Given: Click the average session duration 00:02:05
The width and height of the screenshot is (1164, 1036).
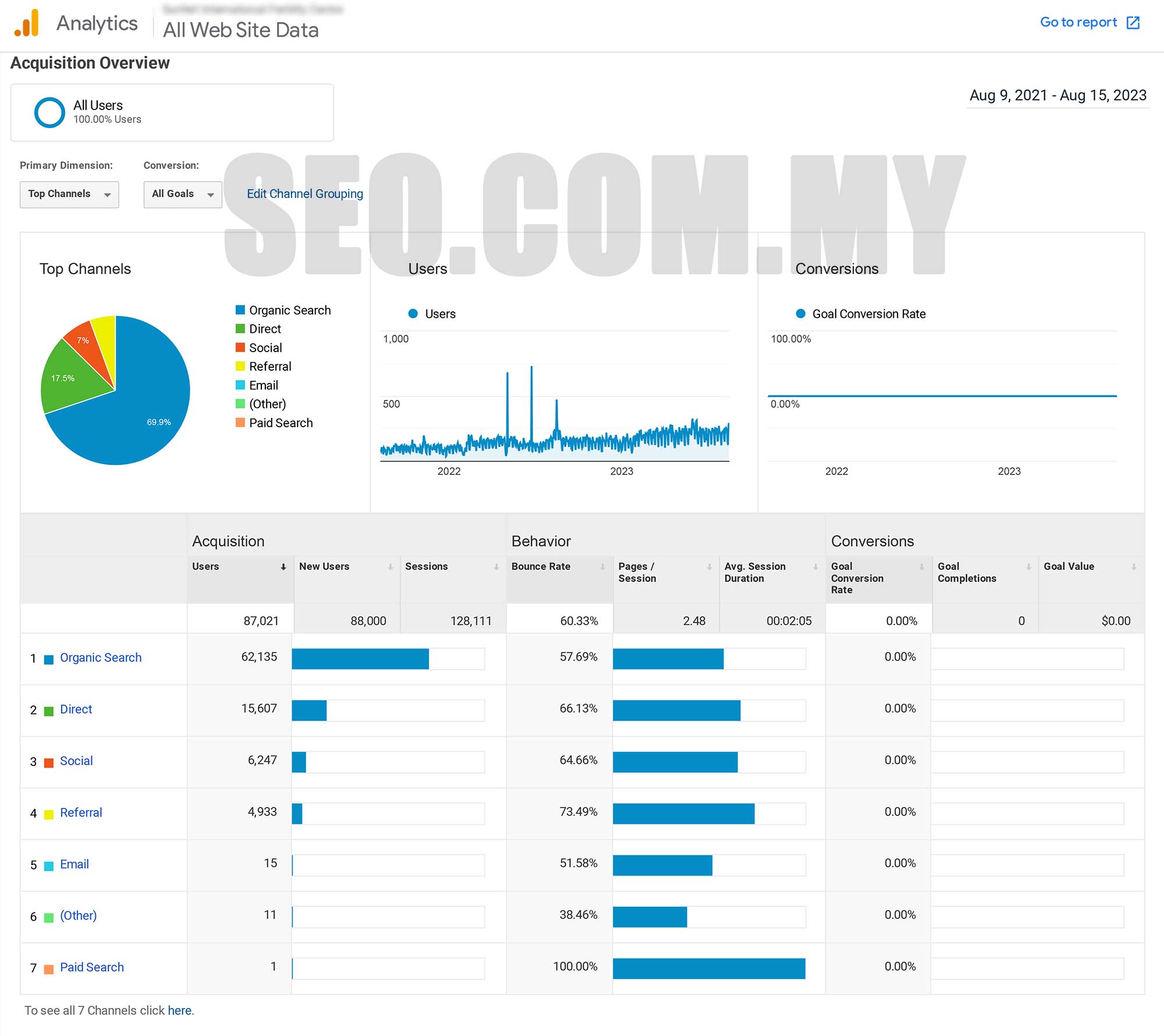Looking at the screenshot, I should [789, 621].
